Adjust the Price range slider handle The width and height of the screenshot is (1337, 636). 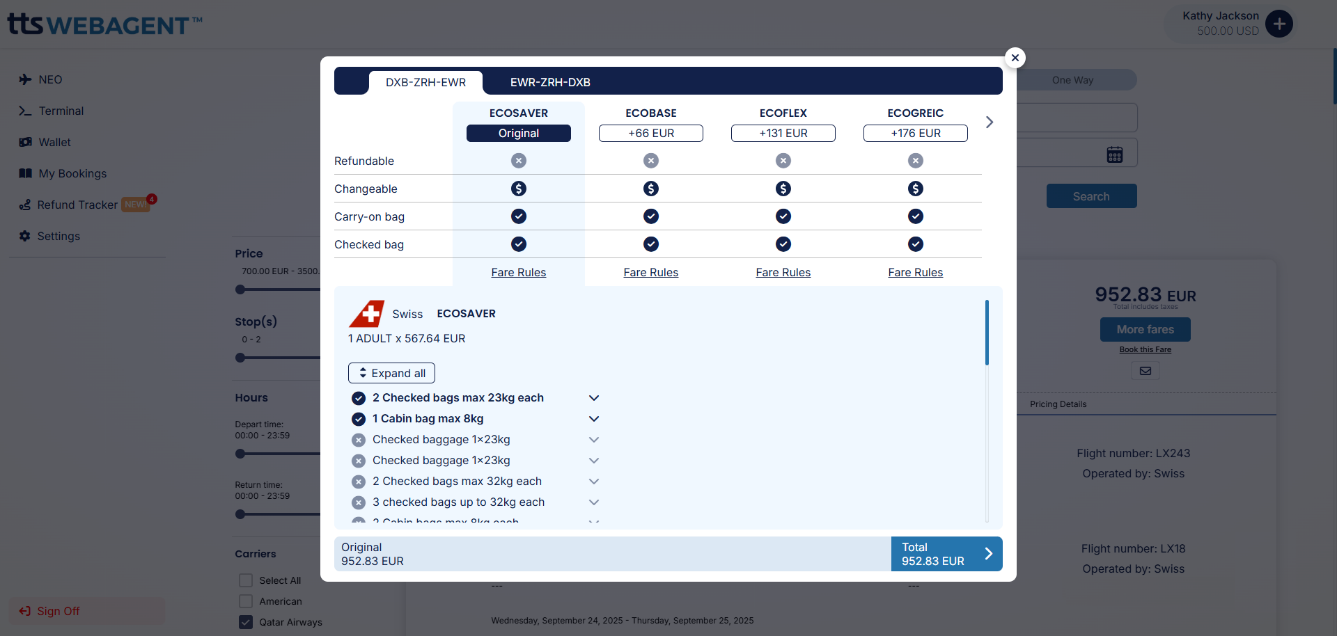pyautogui.click(x=240, y=290)
